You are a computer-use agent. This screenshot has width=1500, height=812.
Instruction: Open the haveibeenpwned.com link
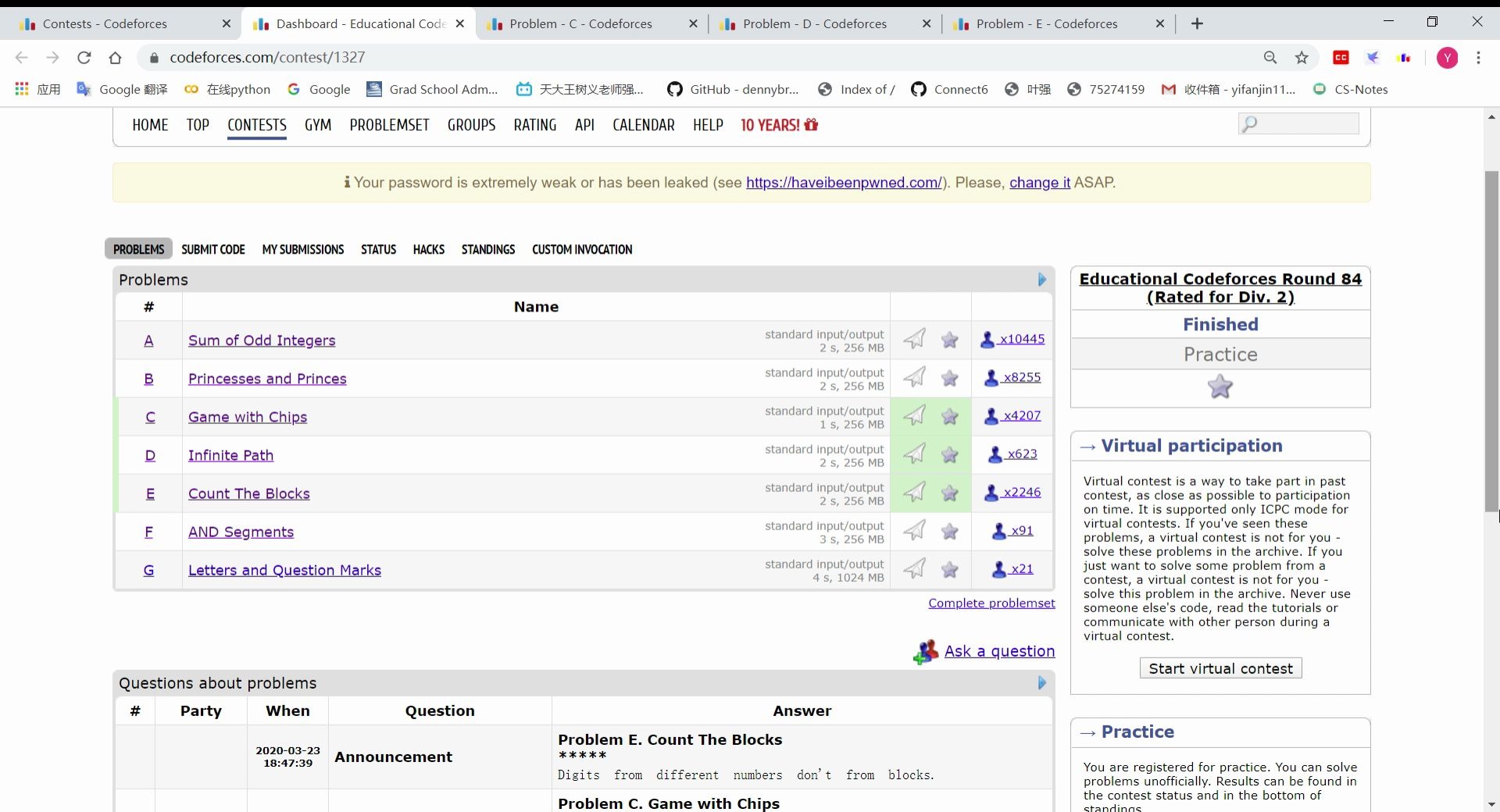click(844, 183)
